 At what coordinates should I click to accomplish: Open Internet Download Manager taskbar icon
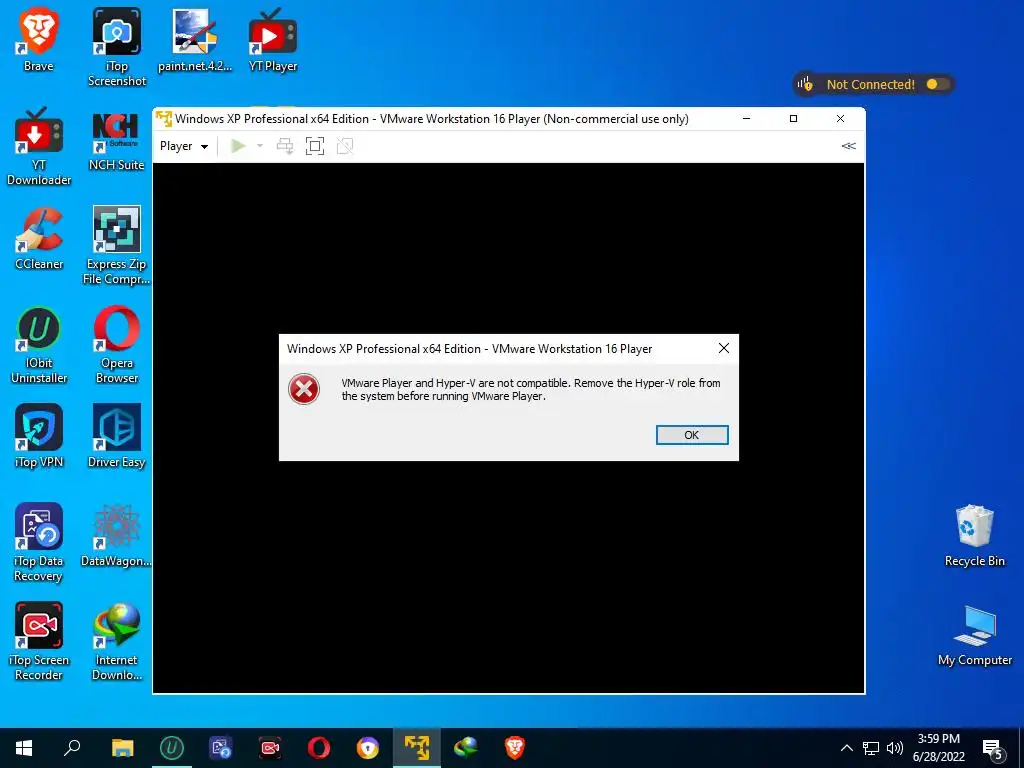click(x=466, y=748)
